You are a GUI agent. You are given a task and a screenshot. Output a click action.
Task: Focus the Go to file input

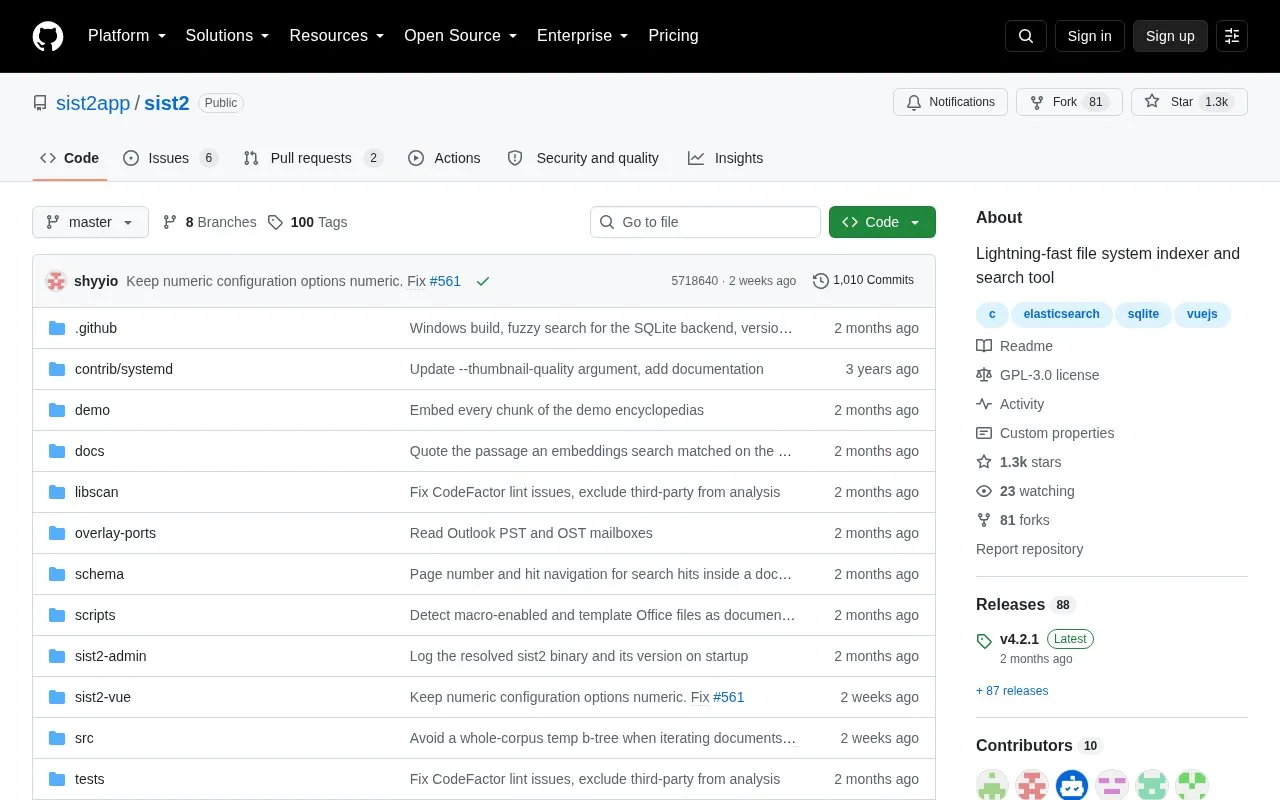pos(705,222)
